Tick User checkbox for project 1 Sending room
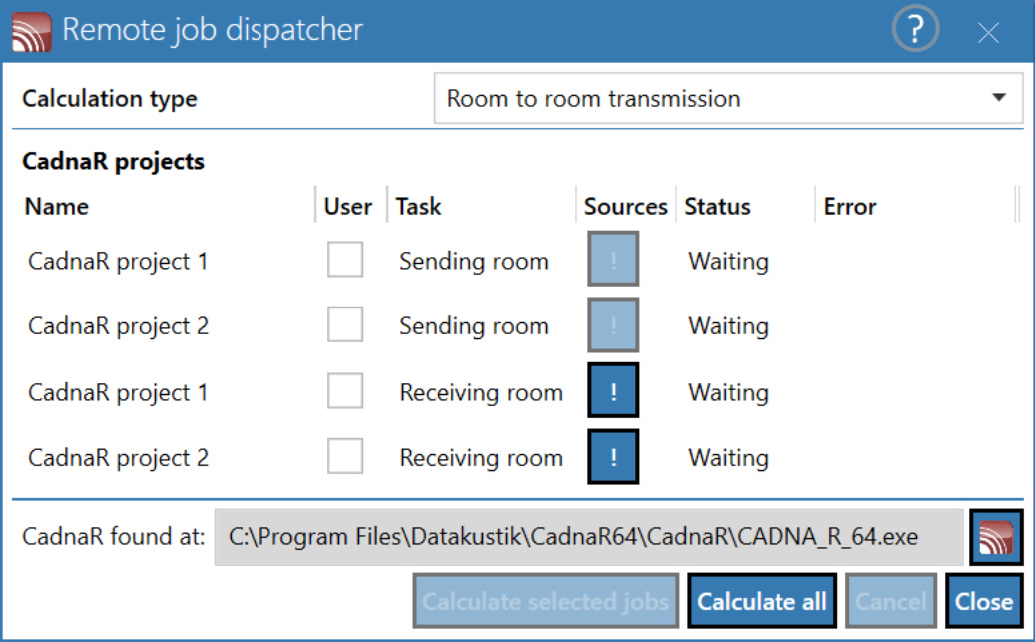The width and height of the screenshot is (1035, 642). (345, 259)
